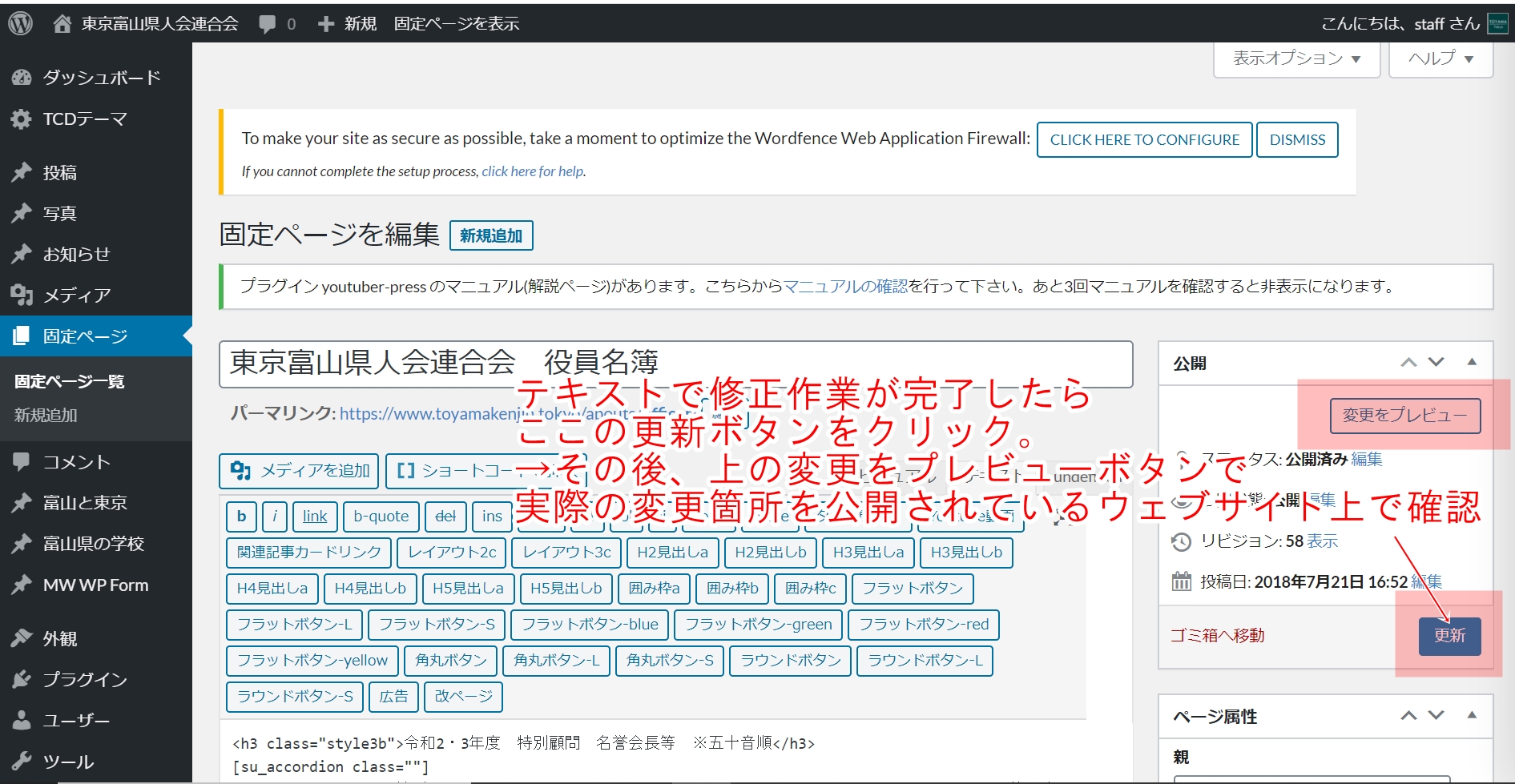Expand the ヘルプ help dropdown
This screenshot has height=784, width=1515.
1440,58
